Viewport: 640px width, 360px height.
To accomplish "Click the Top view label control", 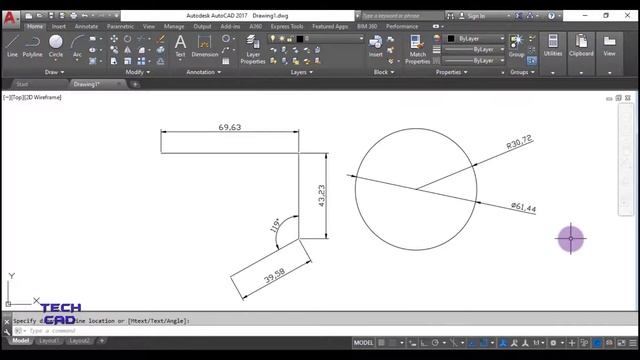I will tap(18, 97).
